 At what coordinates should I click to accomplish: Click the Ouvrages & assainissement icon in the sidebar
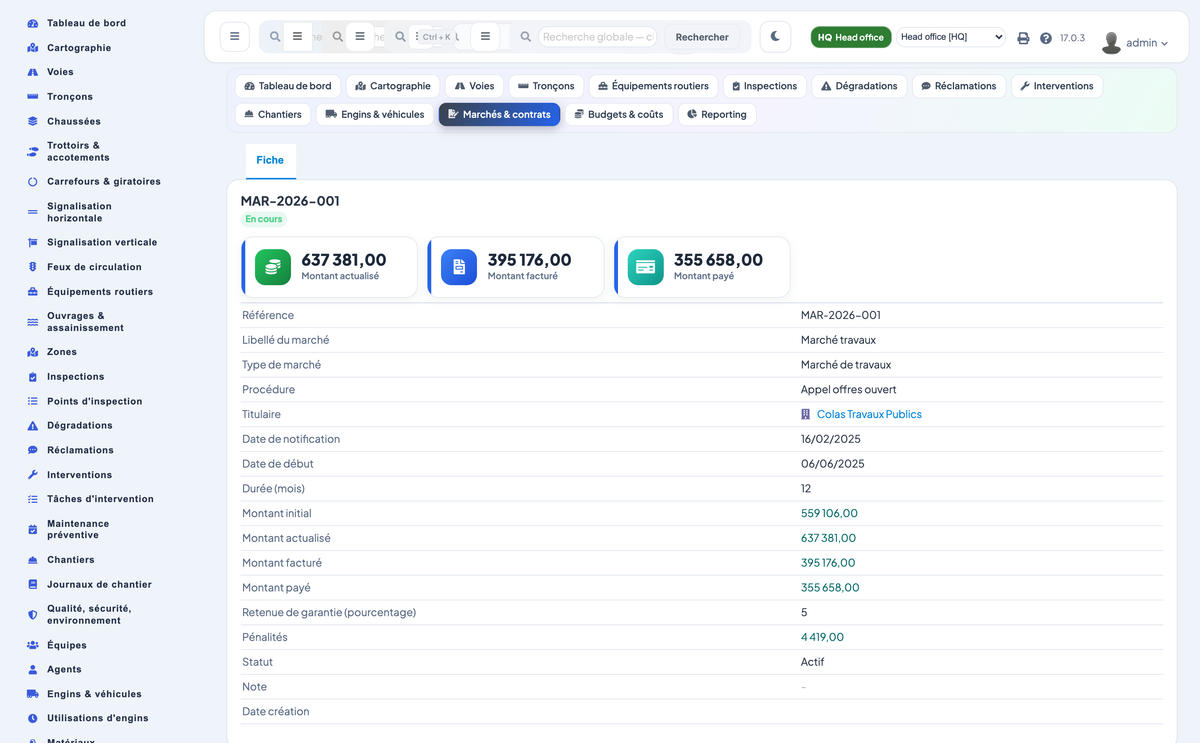tap(33, 322)
